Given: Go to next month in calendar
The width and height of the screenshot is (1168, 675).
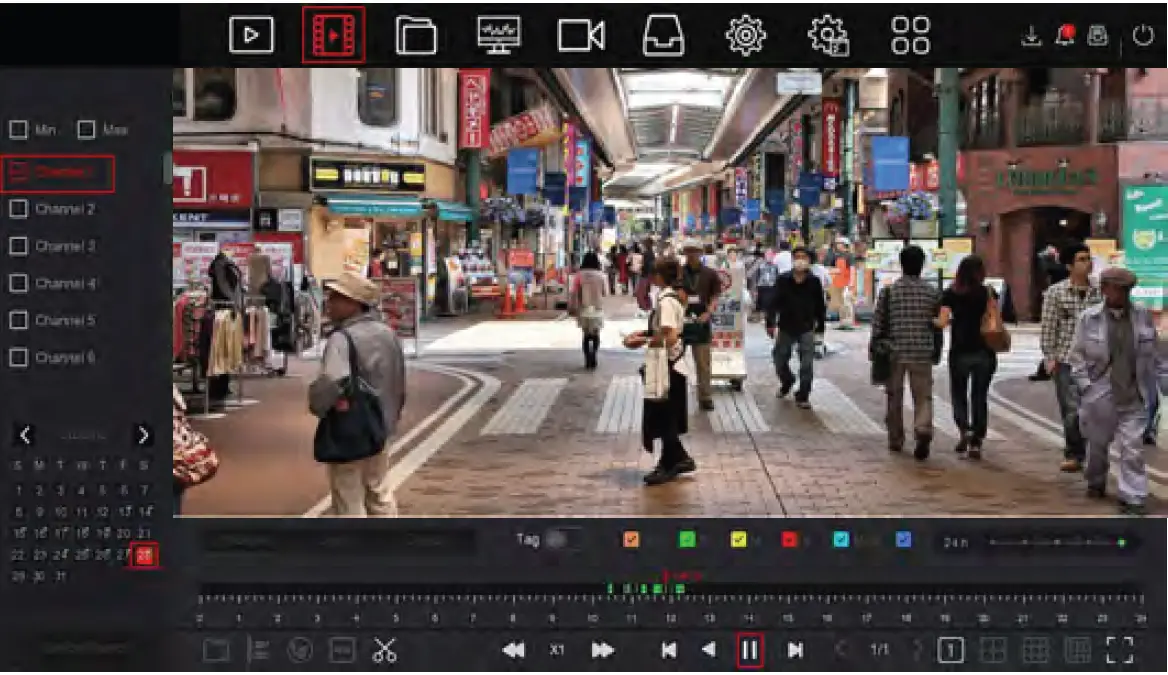Looking at the screenshot, I should (144, 435).
